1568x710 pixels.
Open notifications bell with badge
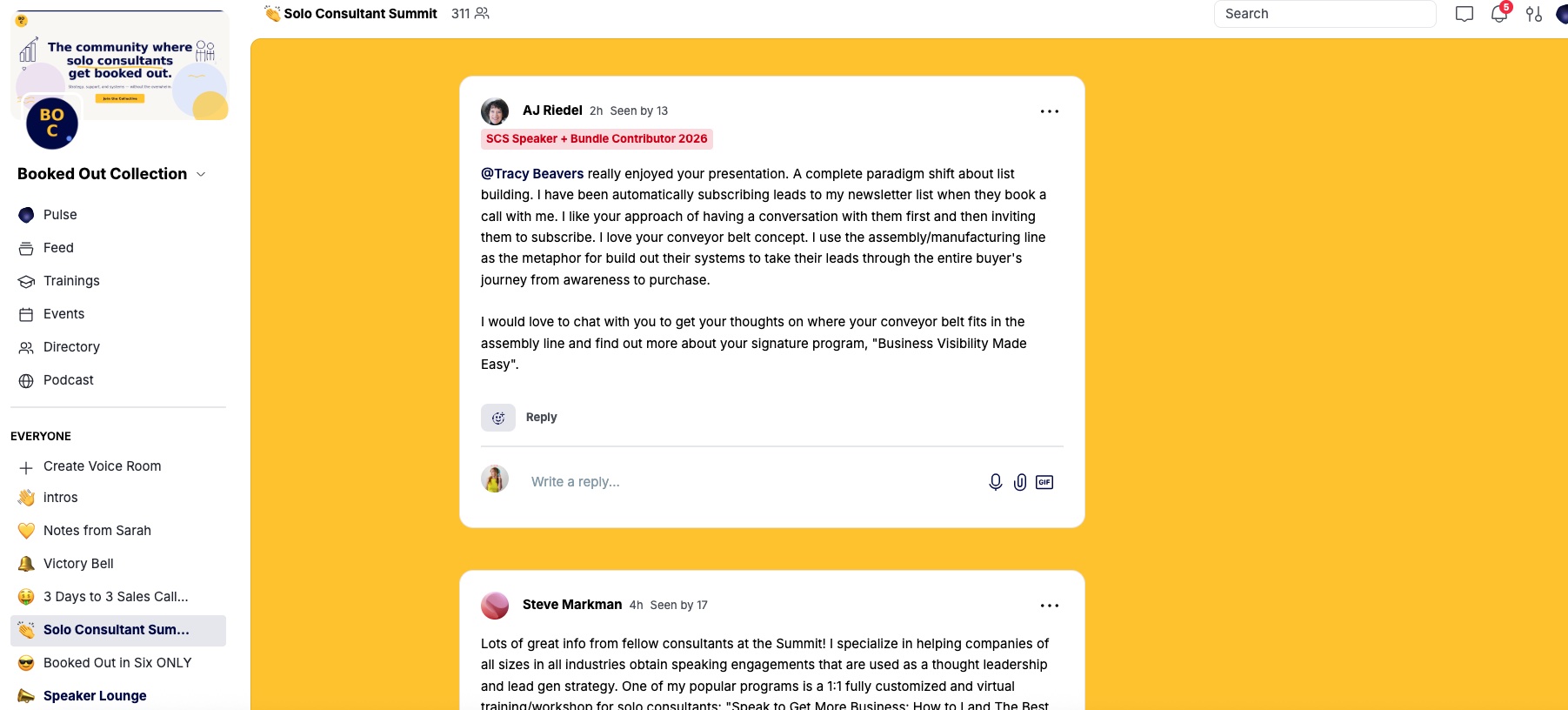coord(1499,13)
